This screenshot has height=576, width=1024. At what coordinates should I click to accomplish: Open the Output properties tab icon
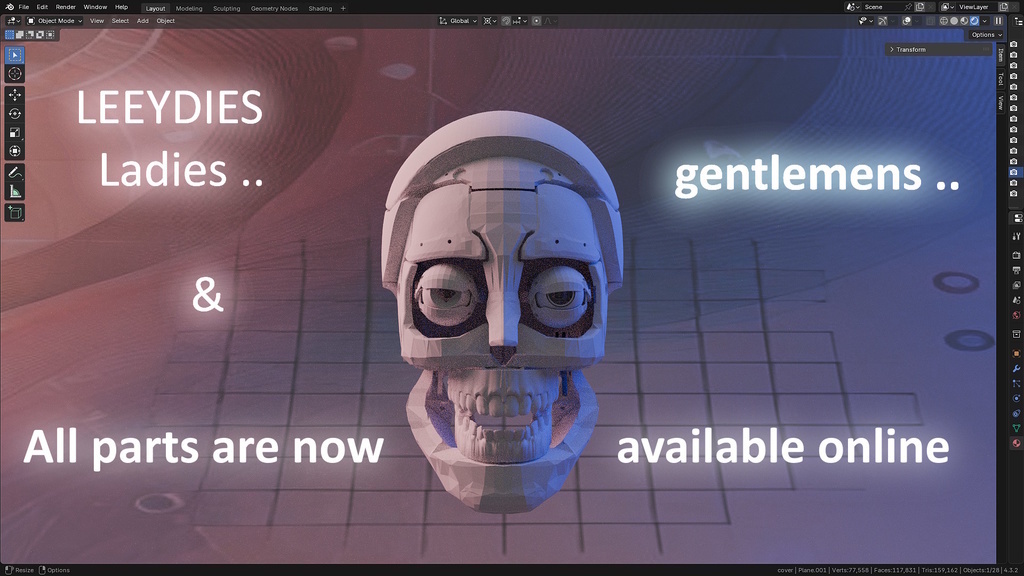[x=1016, y=270]
